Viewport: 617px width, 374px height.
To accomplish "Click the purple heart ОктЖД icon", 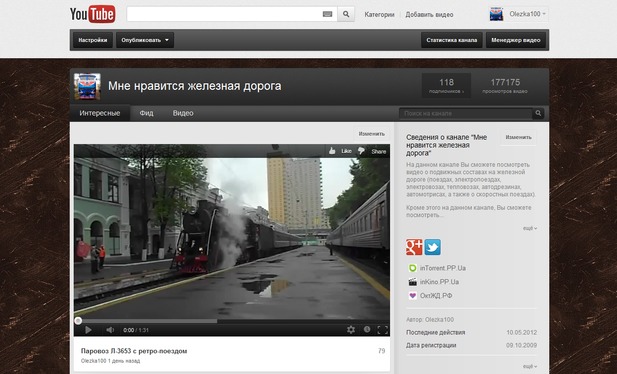I will (x=412, y=296).
